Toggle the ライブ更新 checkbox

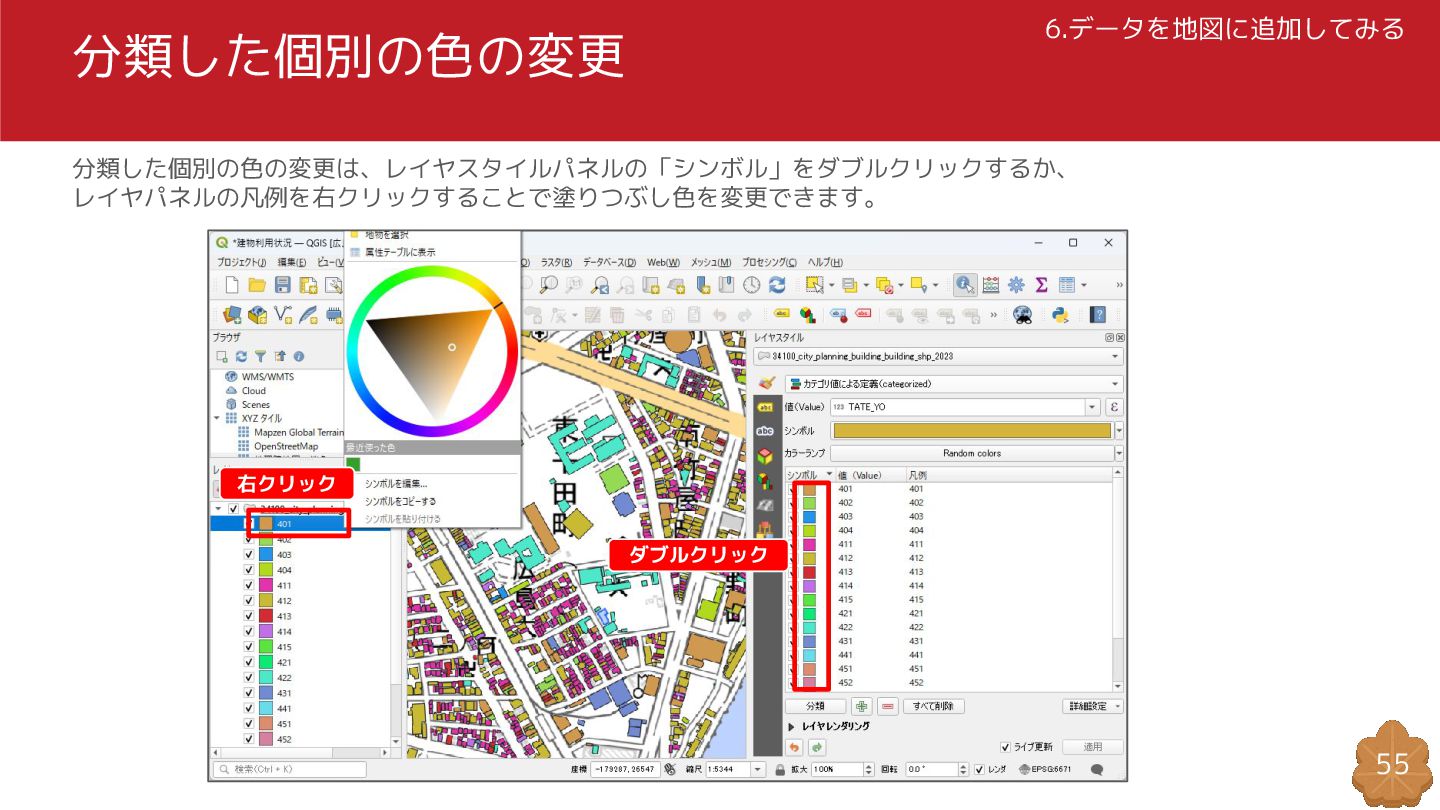pyautogui.click(x=1006, y=747)
